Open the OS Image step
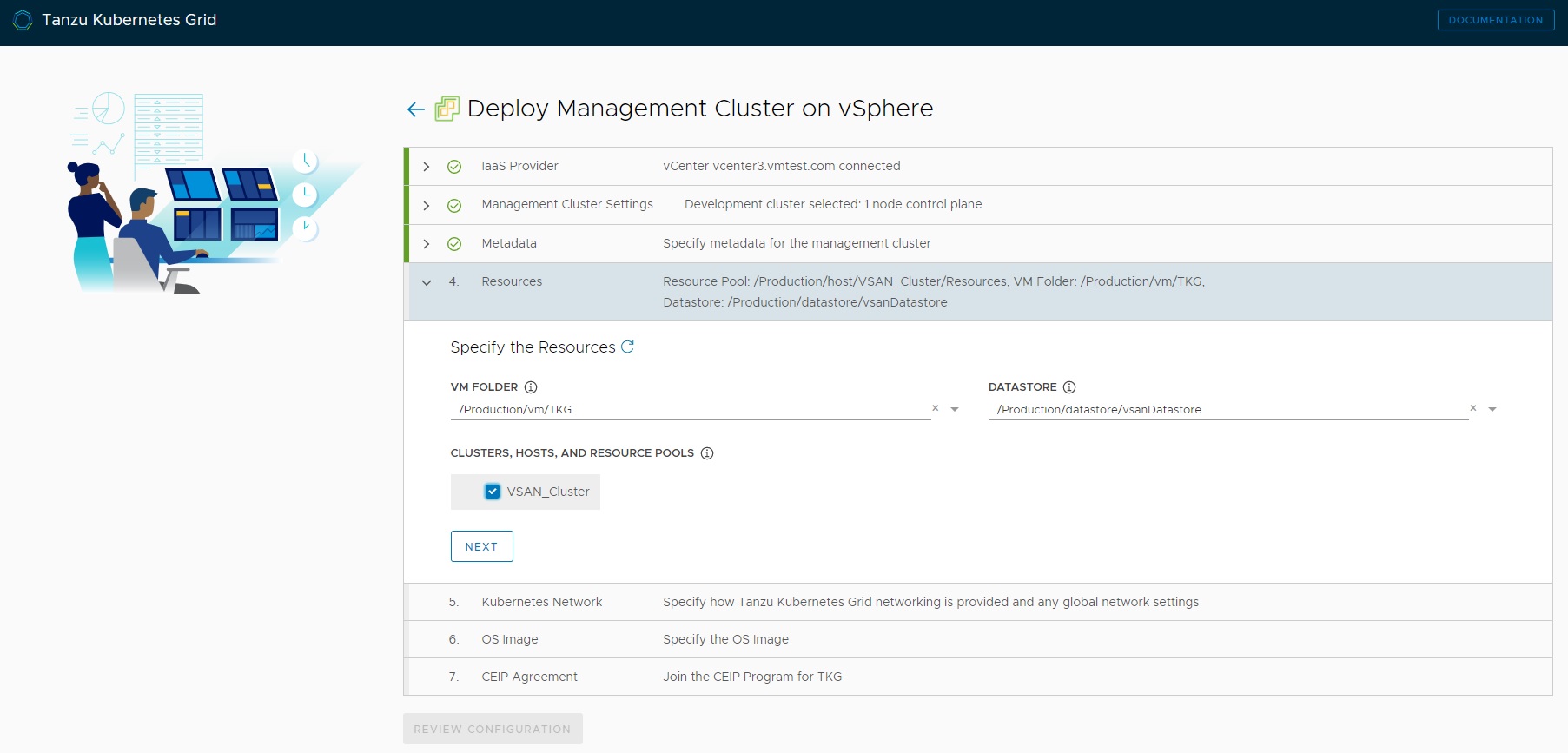Image resolution: width=1568 pixels, height=753 pixels. click(x=978, y=639)
